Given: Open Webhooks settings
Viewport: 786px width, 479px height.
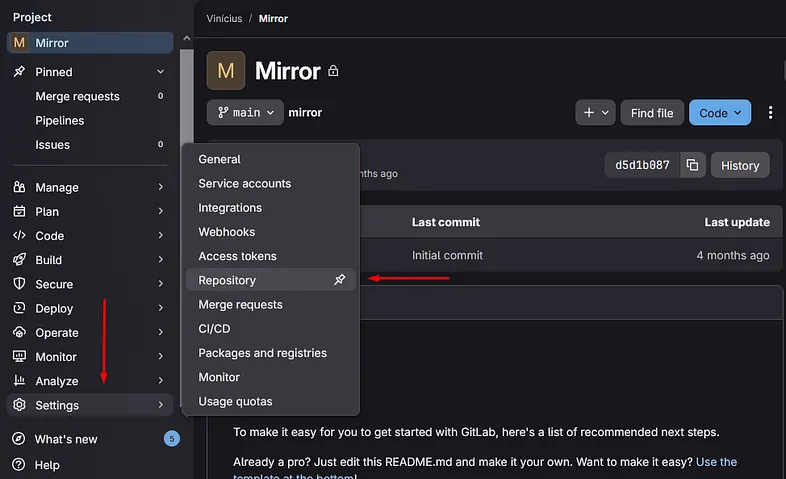Looking at the screenshot, I should [270, 231].
